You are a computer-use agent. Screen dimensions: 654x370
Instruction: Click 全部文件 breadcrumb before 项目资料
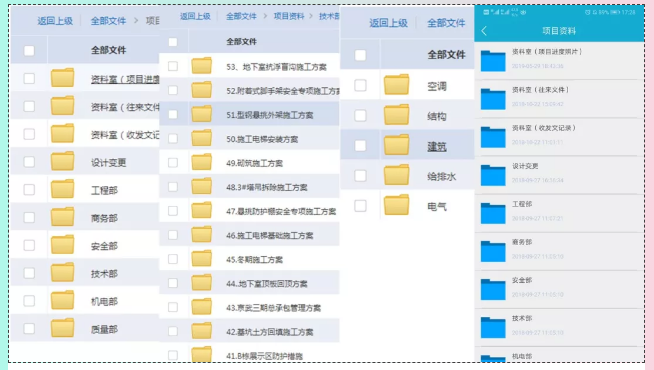241,16
